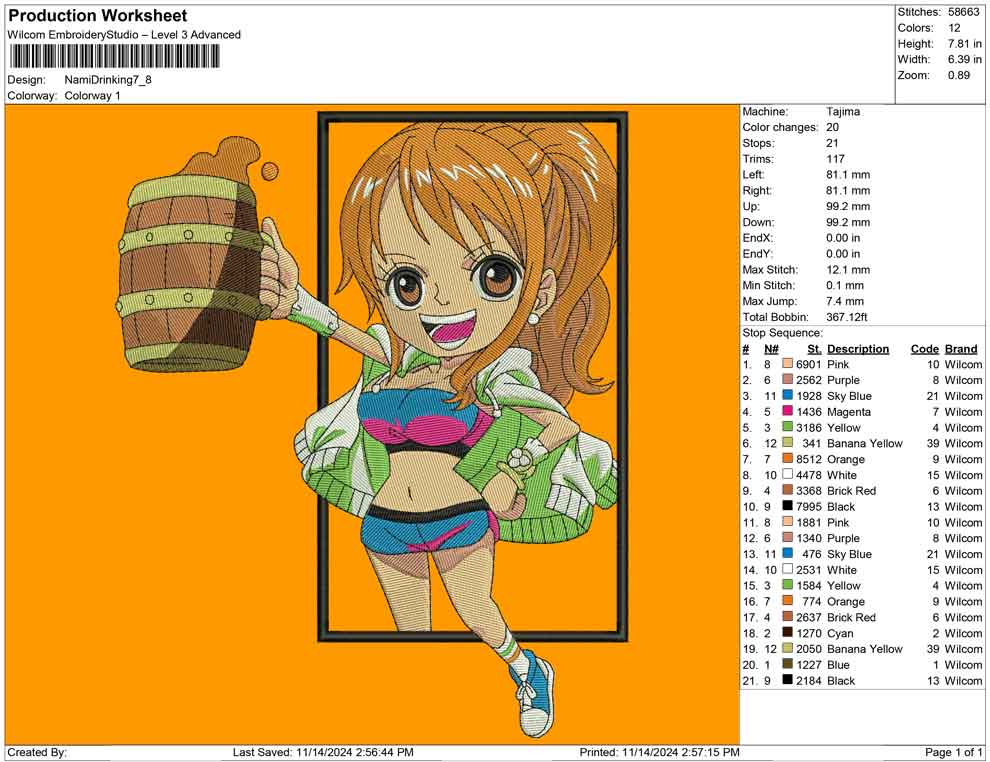The height and width of the screenshot is (762, 990).
Task: Click the Max Jump value 7.4 mm
Action: [x=845, y=301]
